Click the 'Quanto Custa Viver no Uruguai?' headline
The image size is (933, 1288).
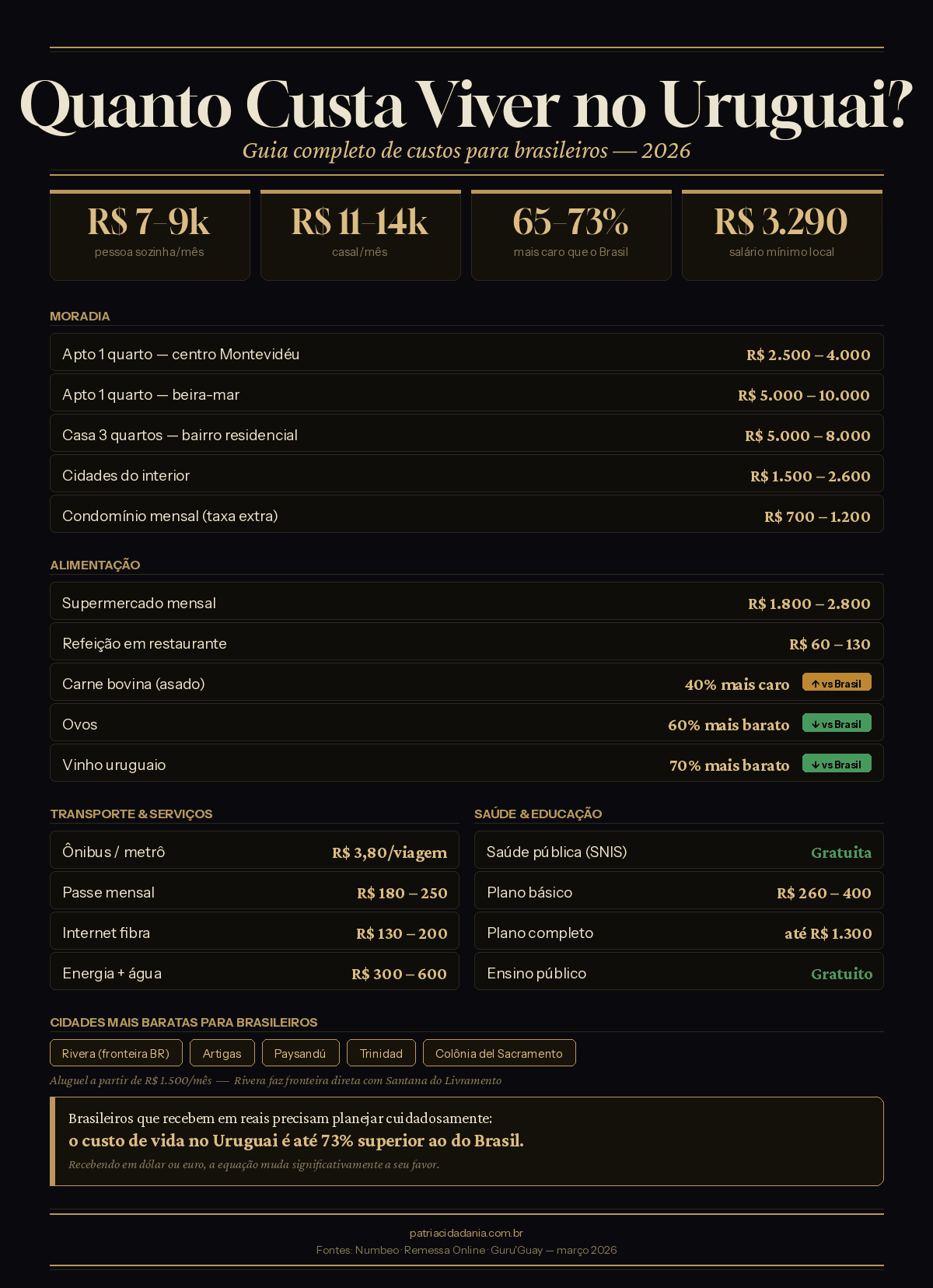(x=466, y=106)
